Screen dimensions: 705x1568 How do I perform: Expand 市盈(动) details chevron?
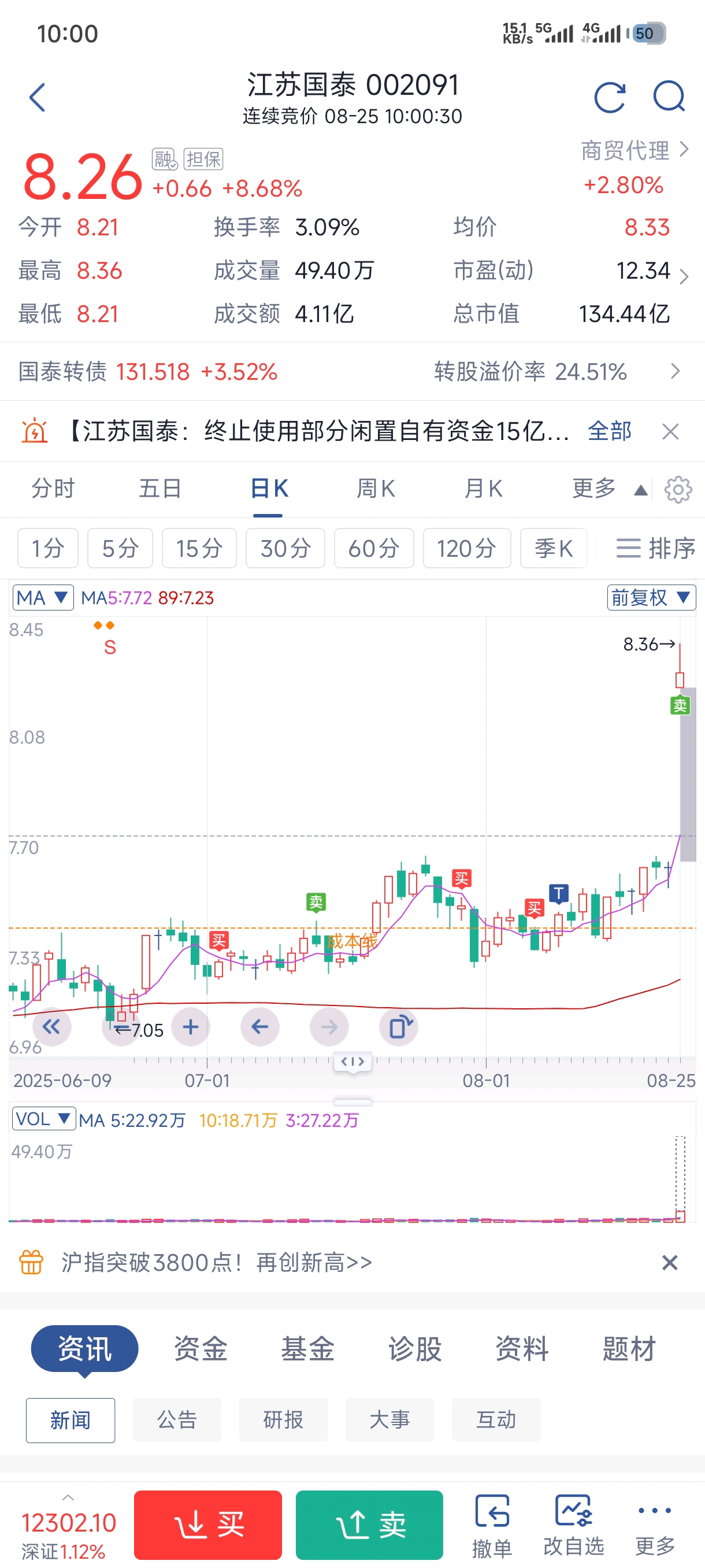pyautogui.click(x=684, y=277)
